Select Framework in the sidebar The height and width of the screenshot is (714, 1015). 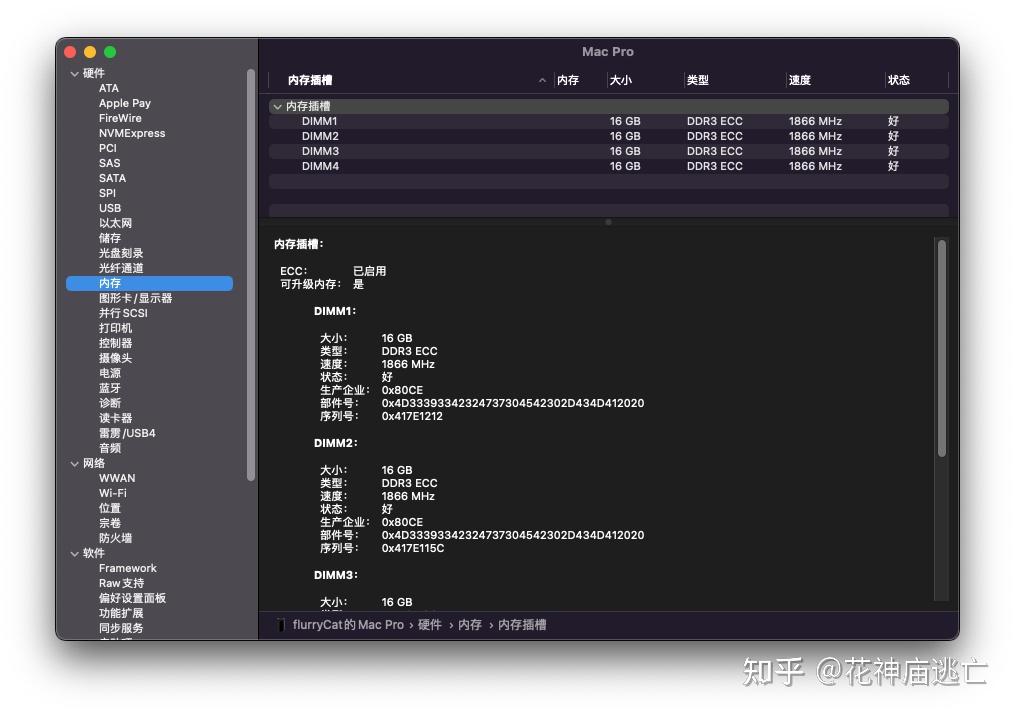(128, 568)
